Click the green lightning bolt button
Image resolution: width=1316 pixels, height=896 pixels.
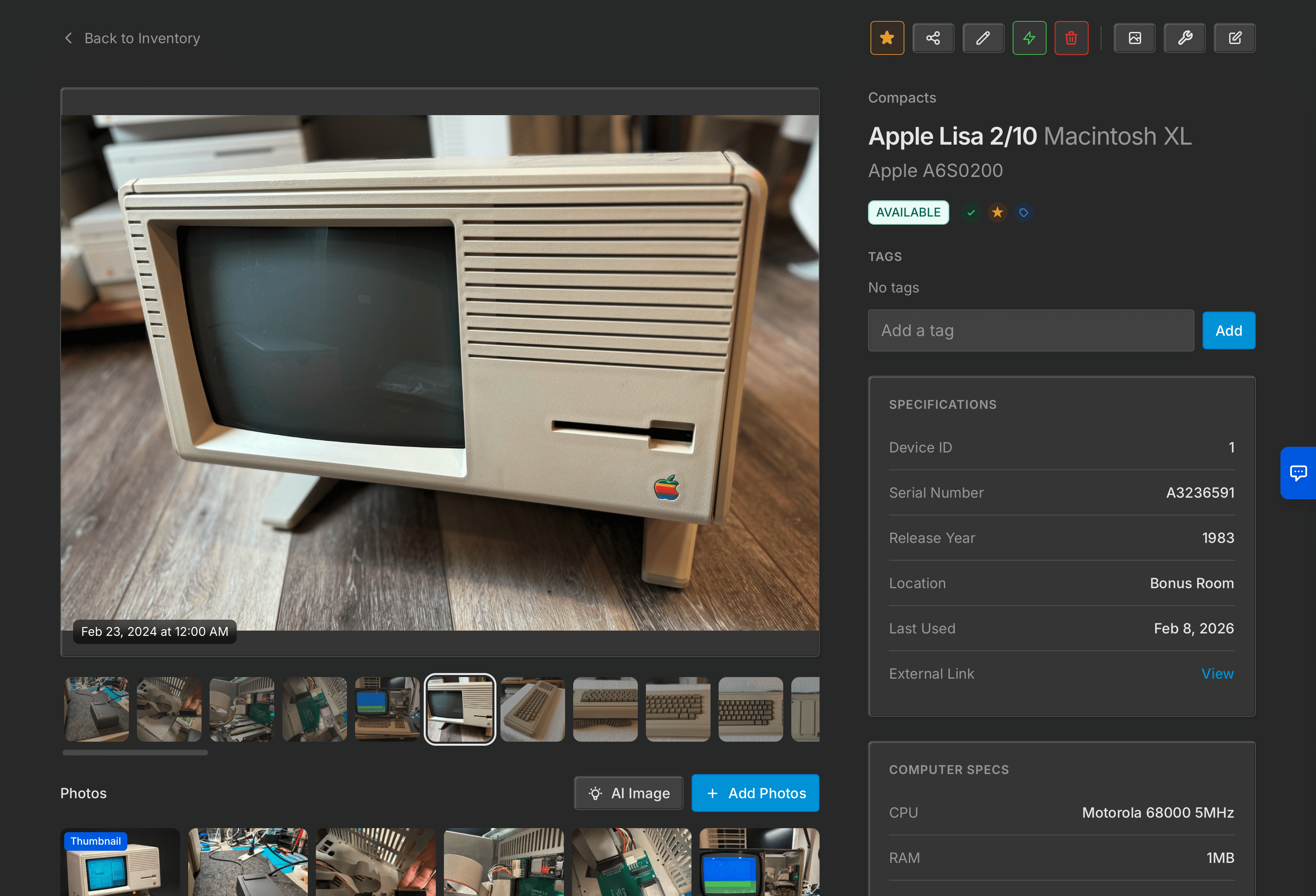coord(1029,38)
